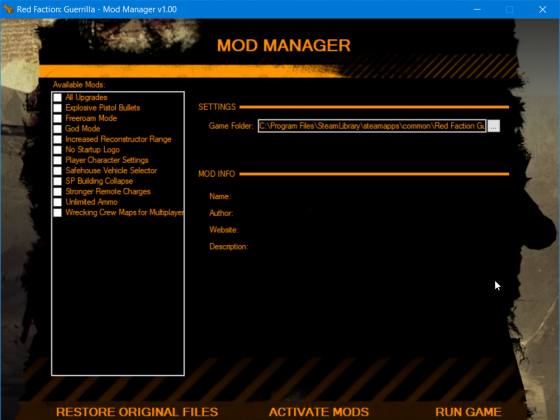Enable Increased Reconstructor Range checkbox
The image size is (560, 420).
click(58, 139)
